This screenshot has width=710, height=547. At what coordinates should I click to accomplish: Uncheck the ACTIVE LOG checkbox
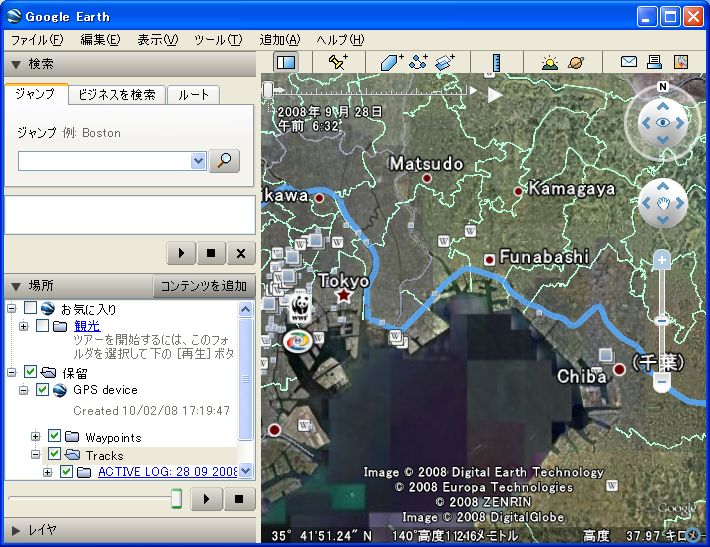(x=67, y=471)
